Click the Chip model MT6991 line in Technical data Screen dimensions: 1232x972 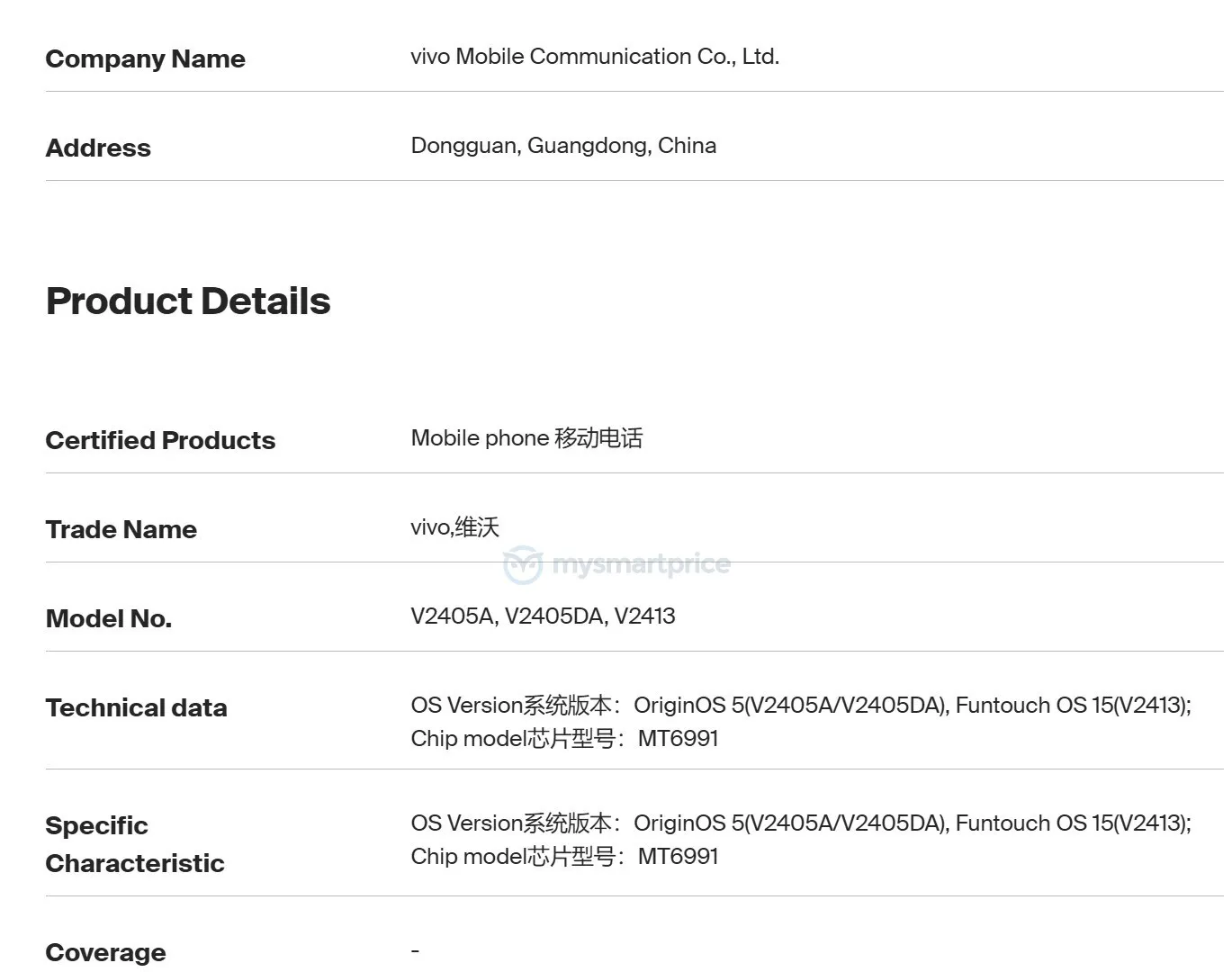(x=564, y=739)
